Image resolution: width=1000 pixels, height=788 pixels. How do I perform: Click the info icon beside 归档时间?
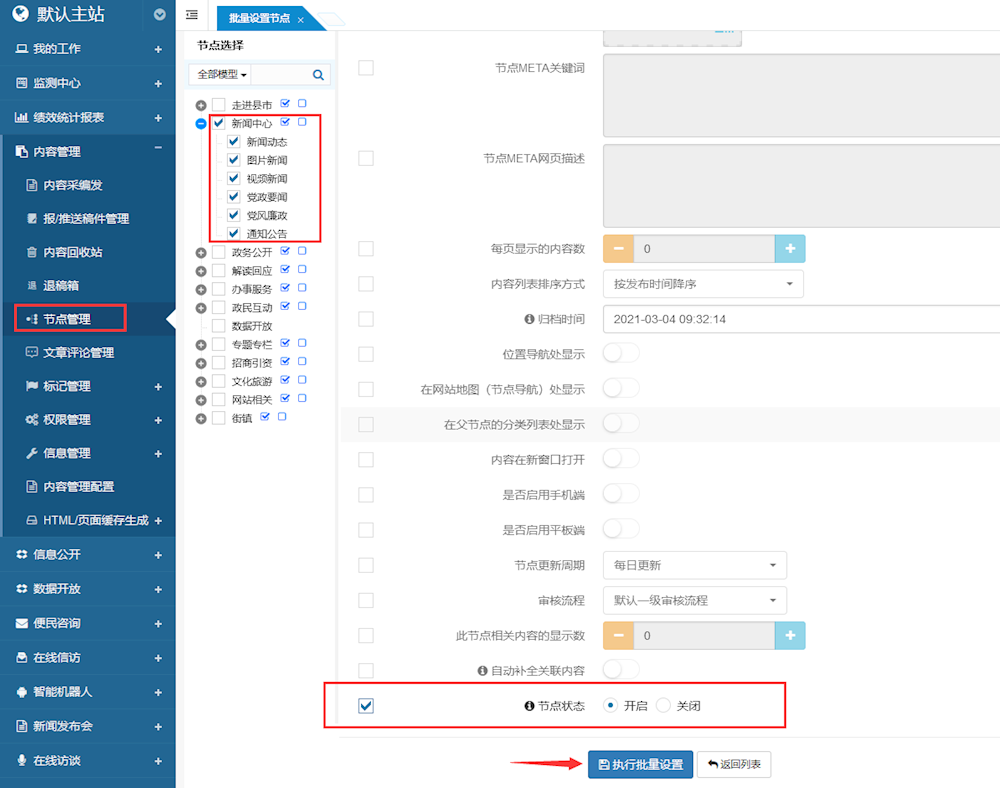530,319
